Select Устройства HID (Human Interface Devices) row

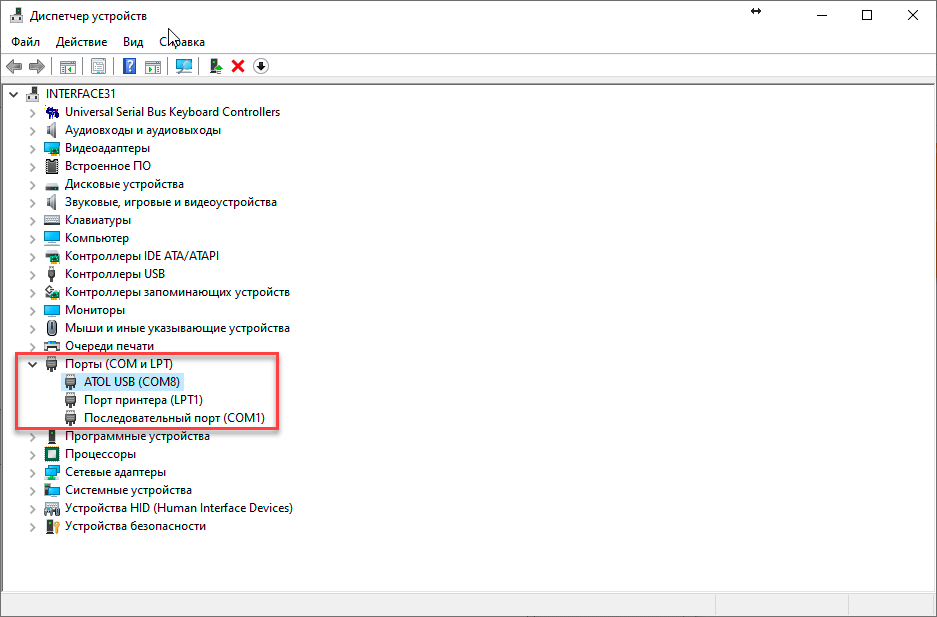point(179,508)
